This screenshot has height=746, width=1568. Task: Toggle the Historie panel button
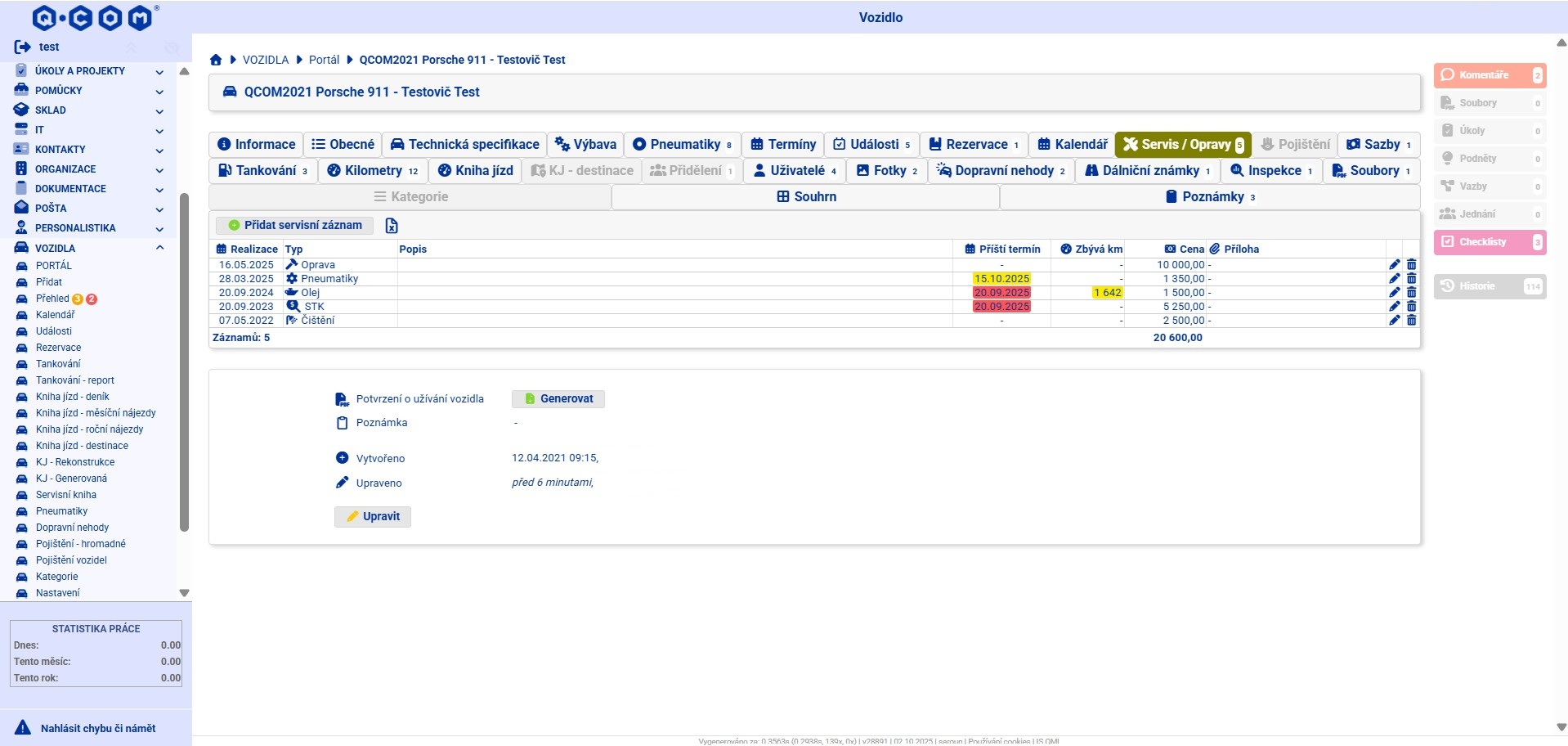(1489, 286)
